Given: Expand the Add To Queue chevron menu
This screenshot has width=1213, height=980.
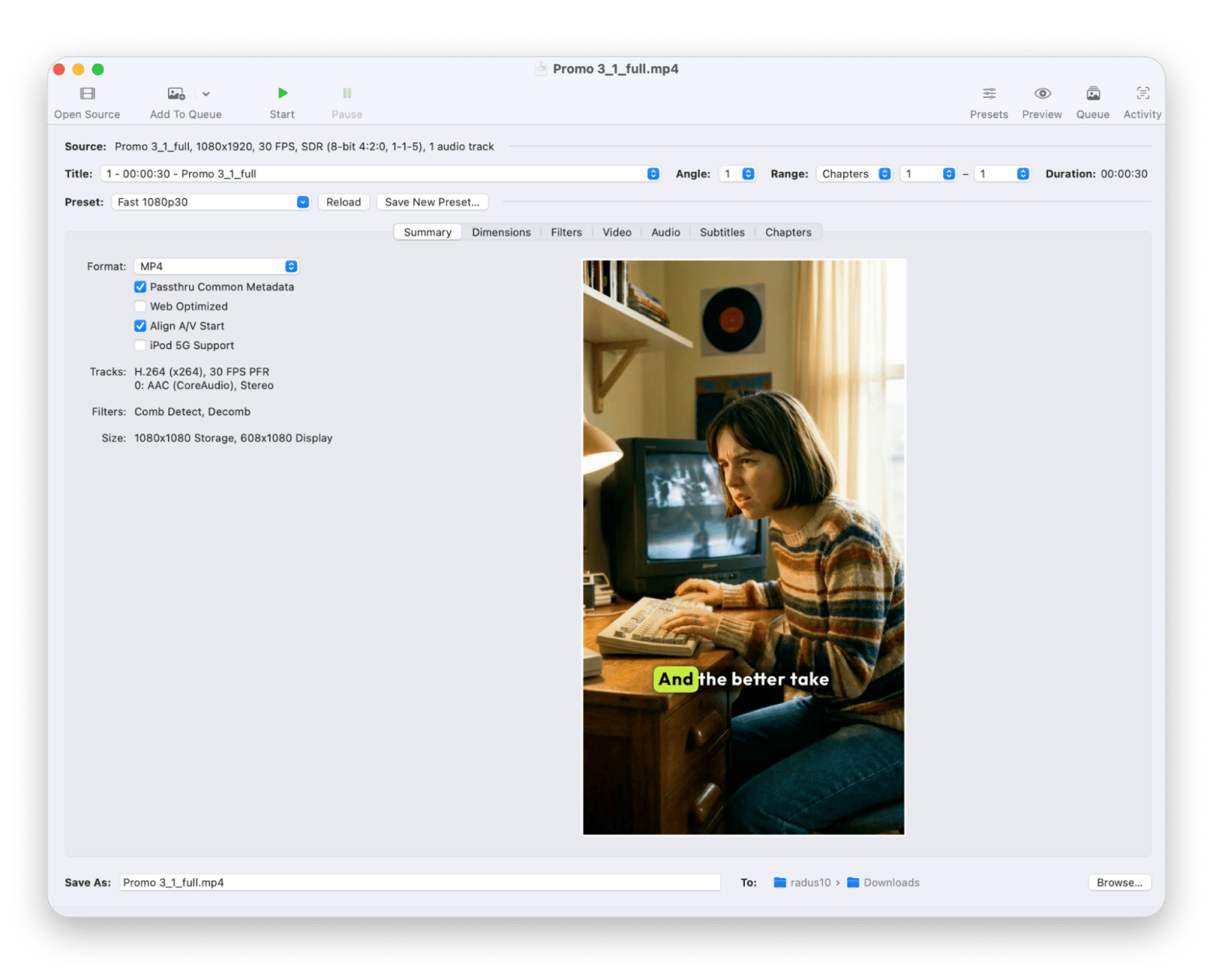Looking at the screenshot, I should (x=206, y=94).
